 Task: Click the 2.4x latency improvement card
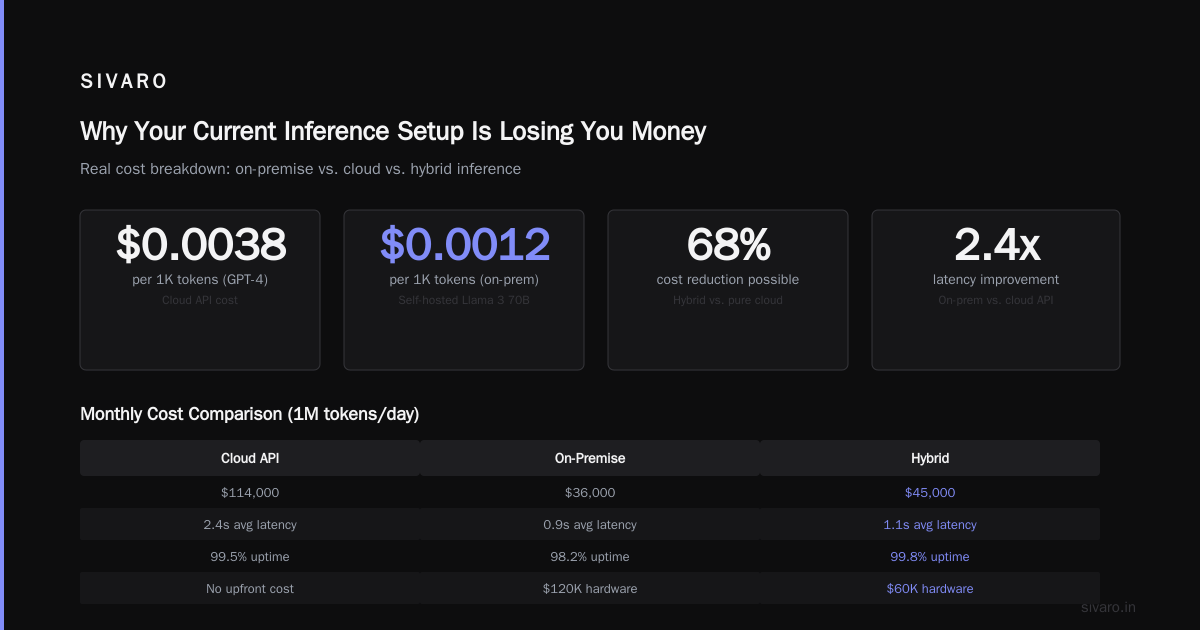[x=996, y=290]
